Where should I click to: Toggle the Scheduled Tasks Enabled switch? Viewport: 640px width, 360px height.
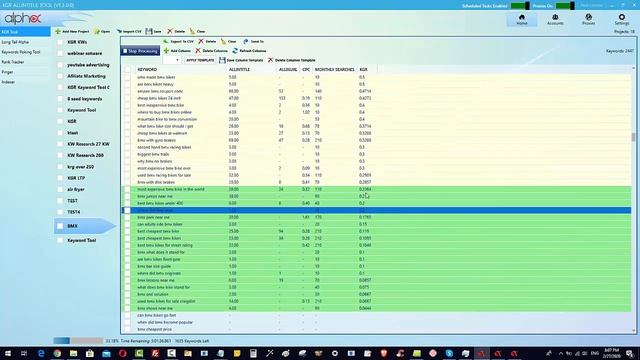(x=520, y=6)
